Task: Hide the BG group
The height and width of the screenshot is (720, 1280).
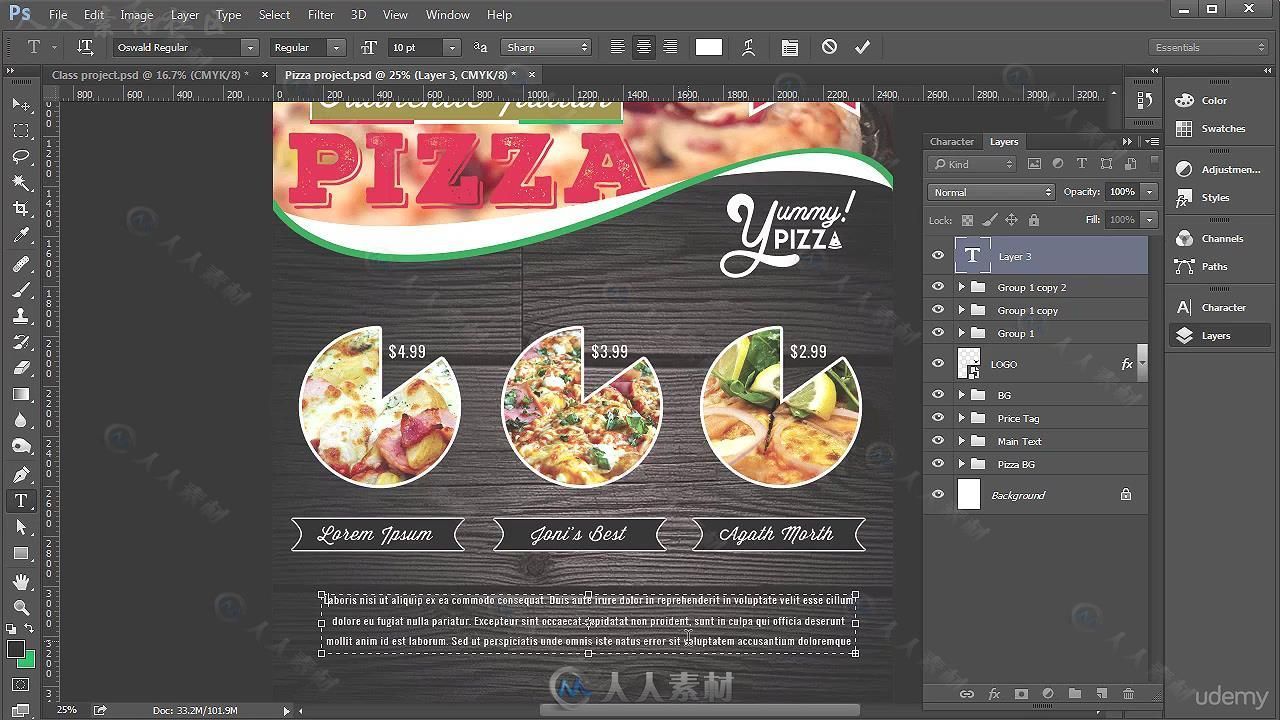Action: point(938,395)
